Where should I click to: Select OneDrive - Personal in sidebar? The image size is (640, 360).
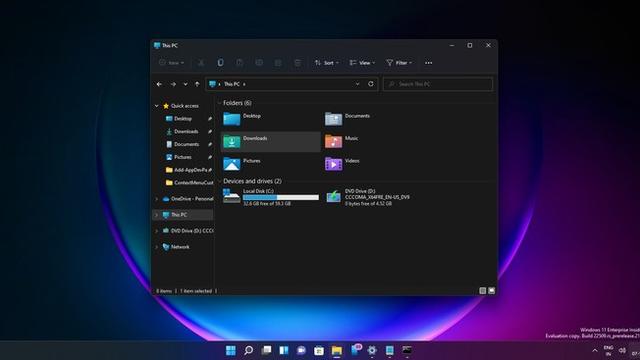[188, 199]
